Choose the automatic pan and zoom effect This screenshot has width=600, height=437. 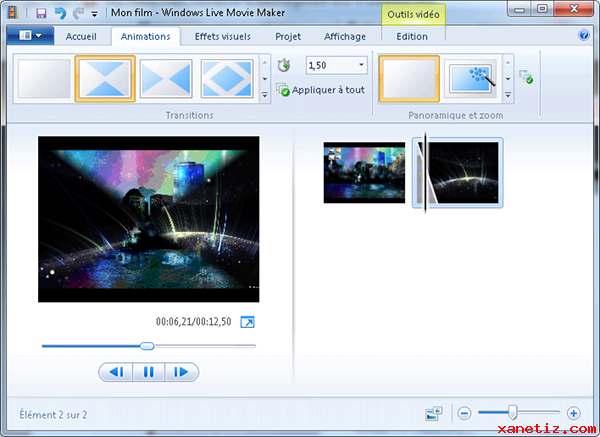click(471, 79)
